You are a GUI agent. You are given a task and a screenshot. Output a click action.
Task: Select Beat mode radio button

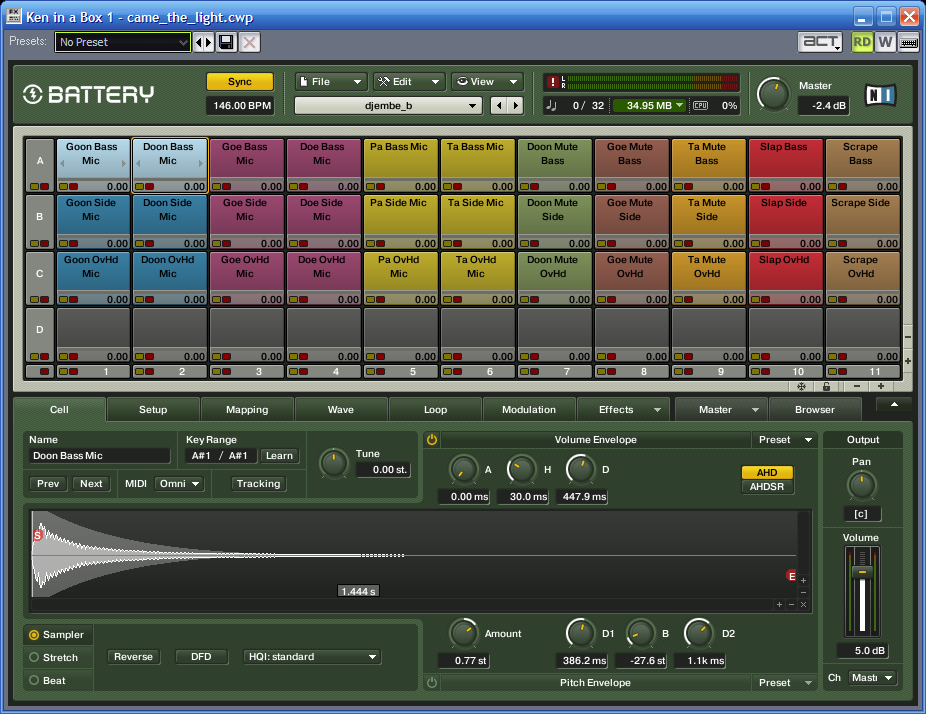(34, 680)
